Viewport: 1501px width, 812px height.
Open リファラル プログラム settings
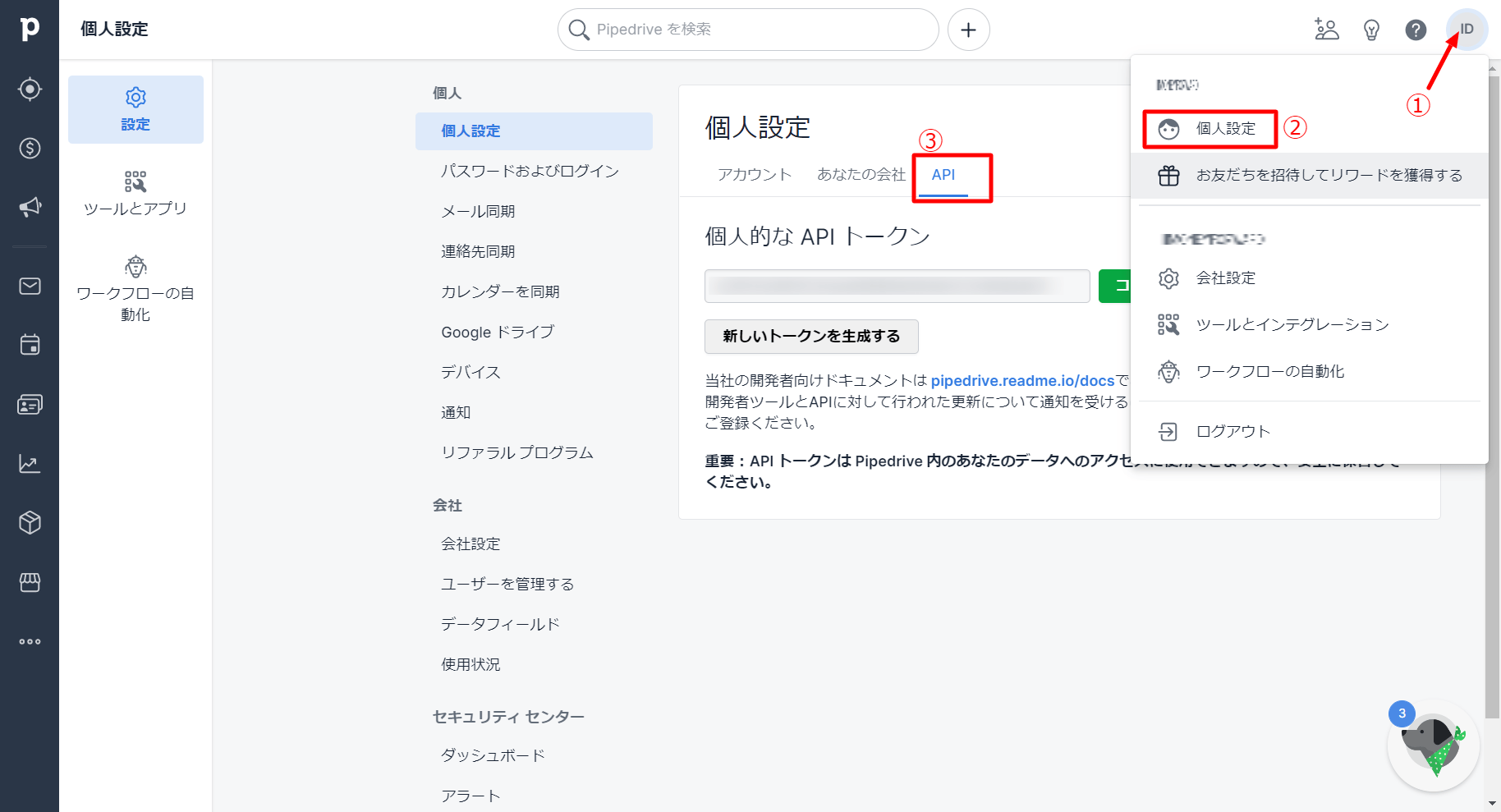point(534,453)
